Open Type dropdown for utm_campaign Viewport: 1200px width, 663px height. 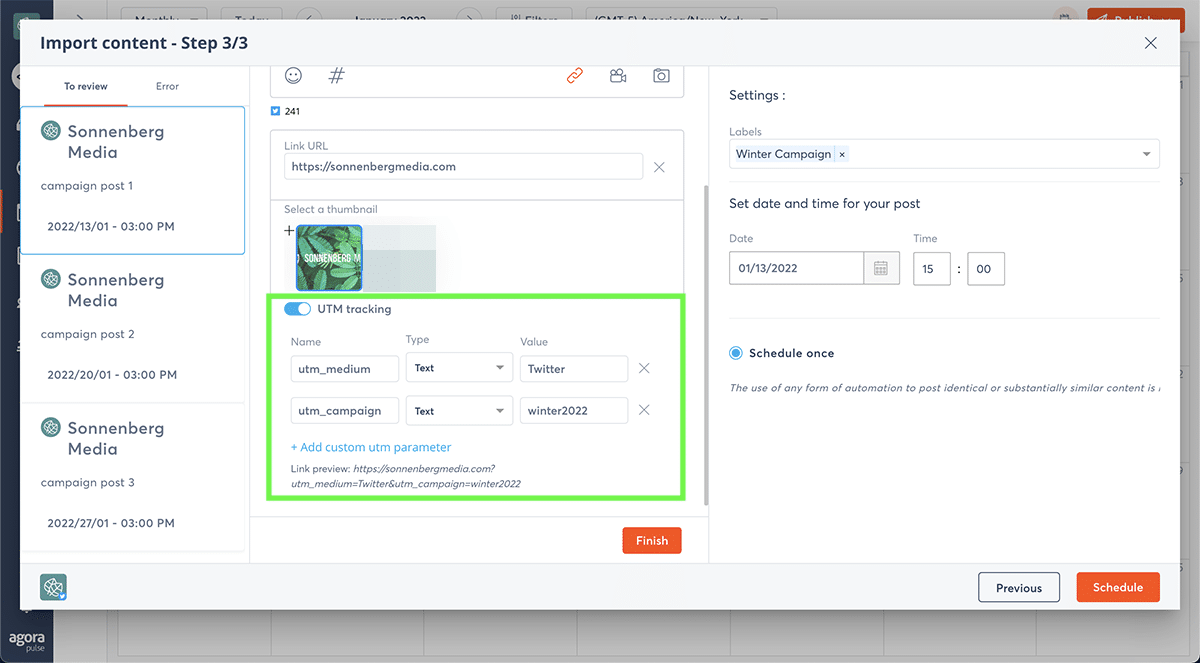459,410
